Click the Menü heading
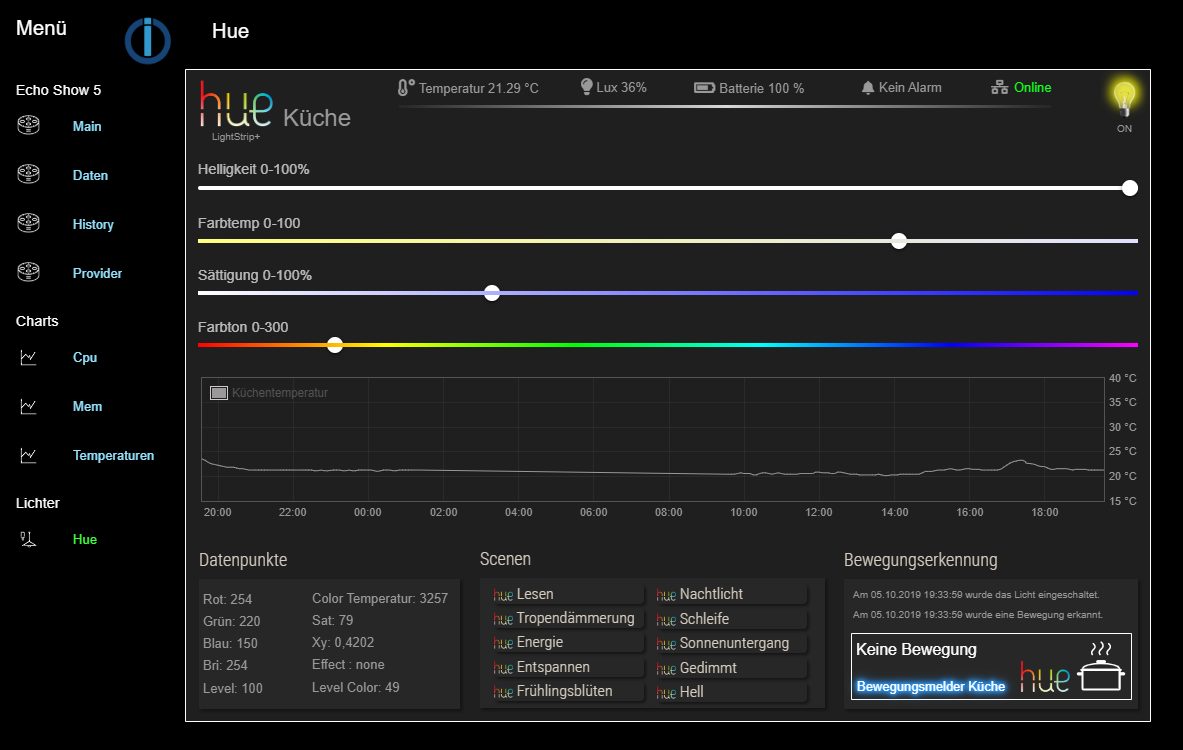The height and width of the screenshot is (750, 1183). (41, 28)
